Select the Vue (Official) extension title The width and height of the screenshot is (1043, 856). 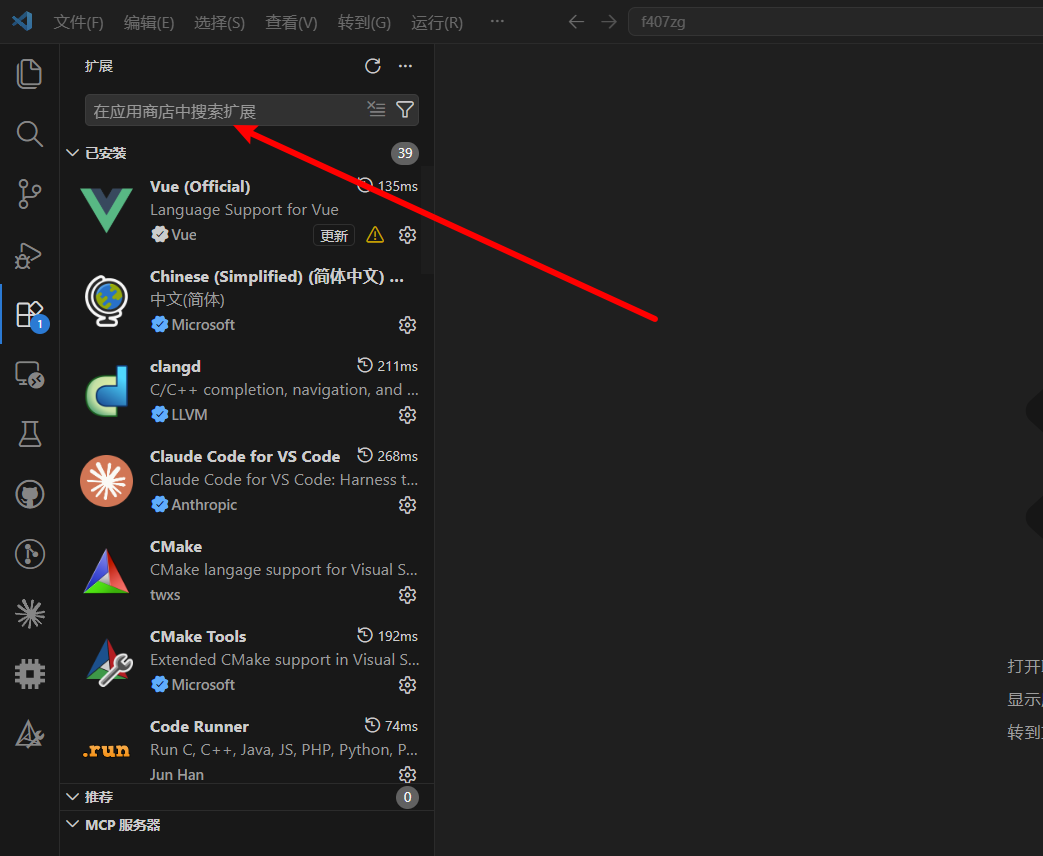click(x=200, y=186)
